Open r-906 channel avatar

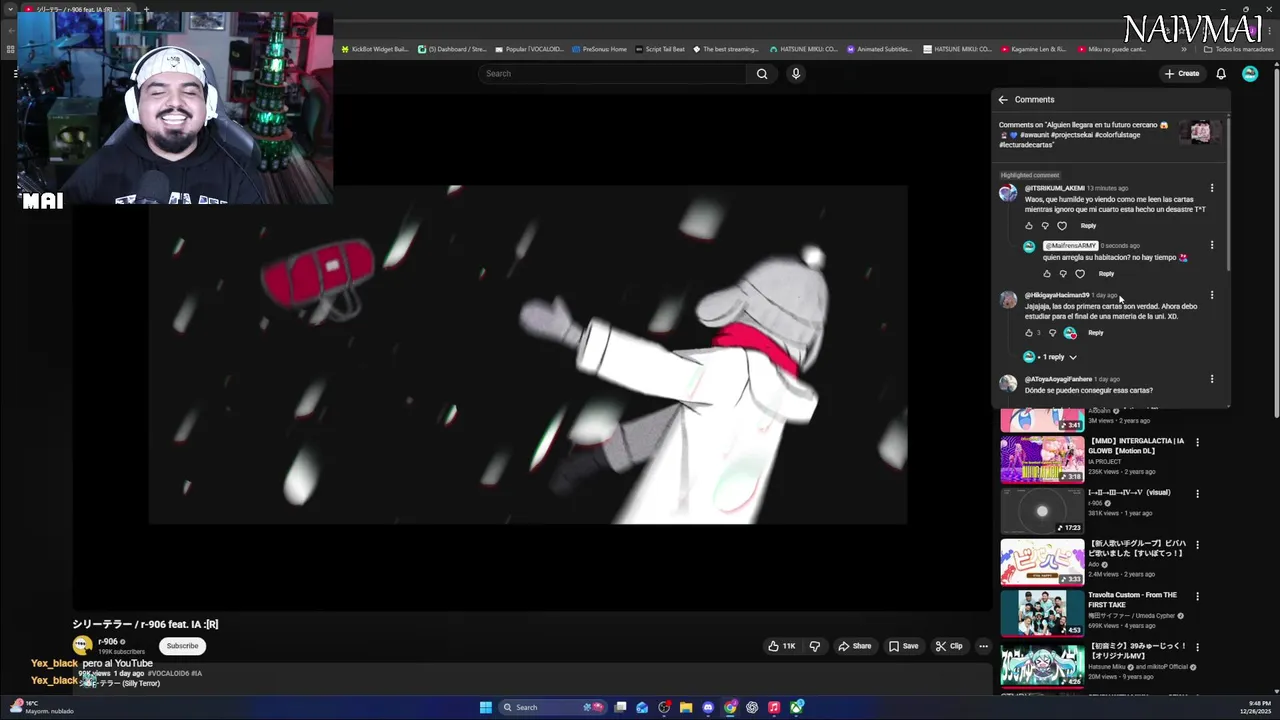pyautogui.click(x=83, y=646)
